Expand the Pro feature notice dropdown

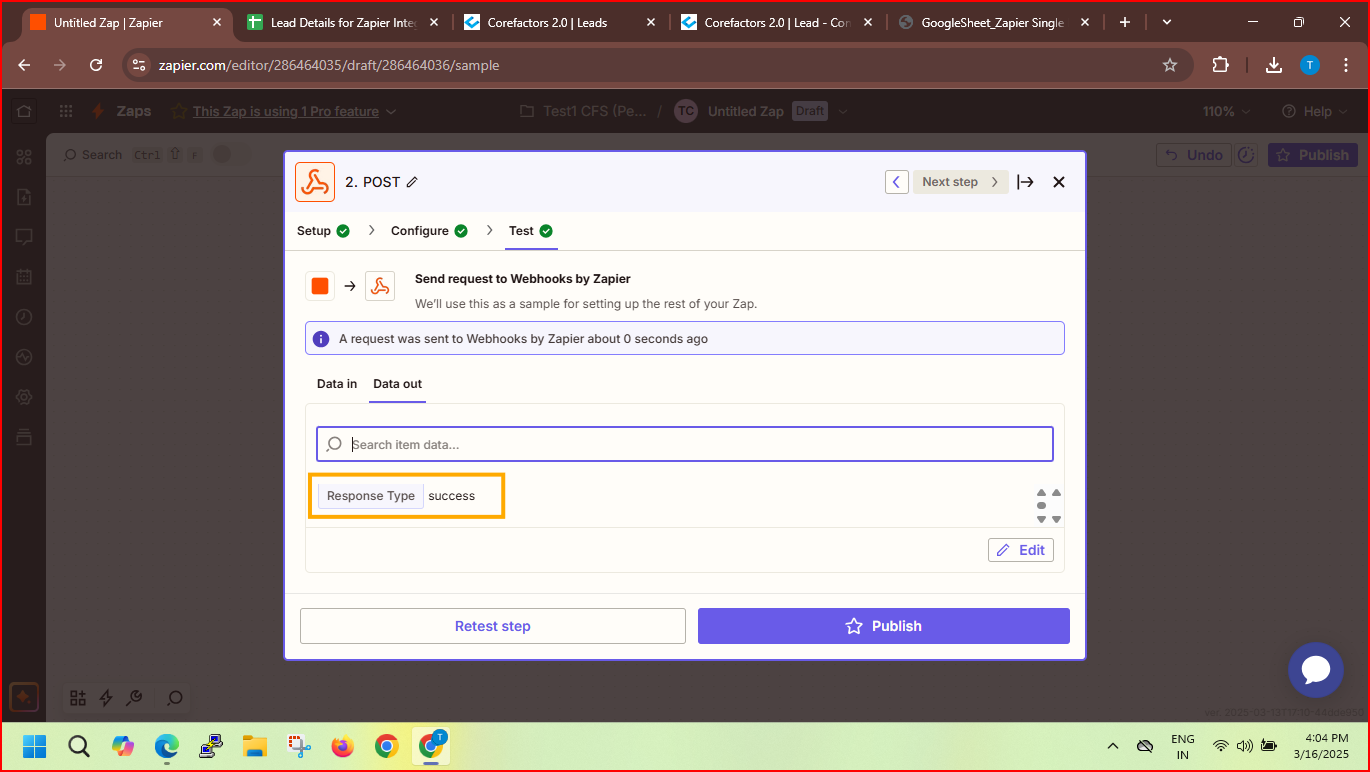pyautogui.click(x=391, y=112)
